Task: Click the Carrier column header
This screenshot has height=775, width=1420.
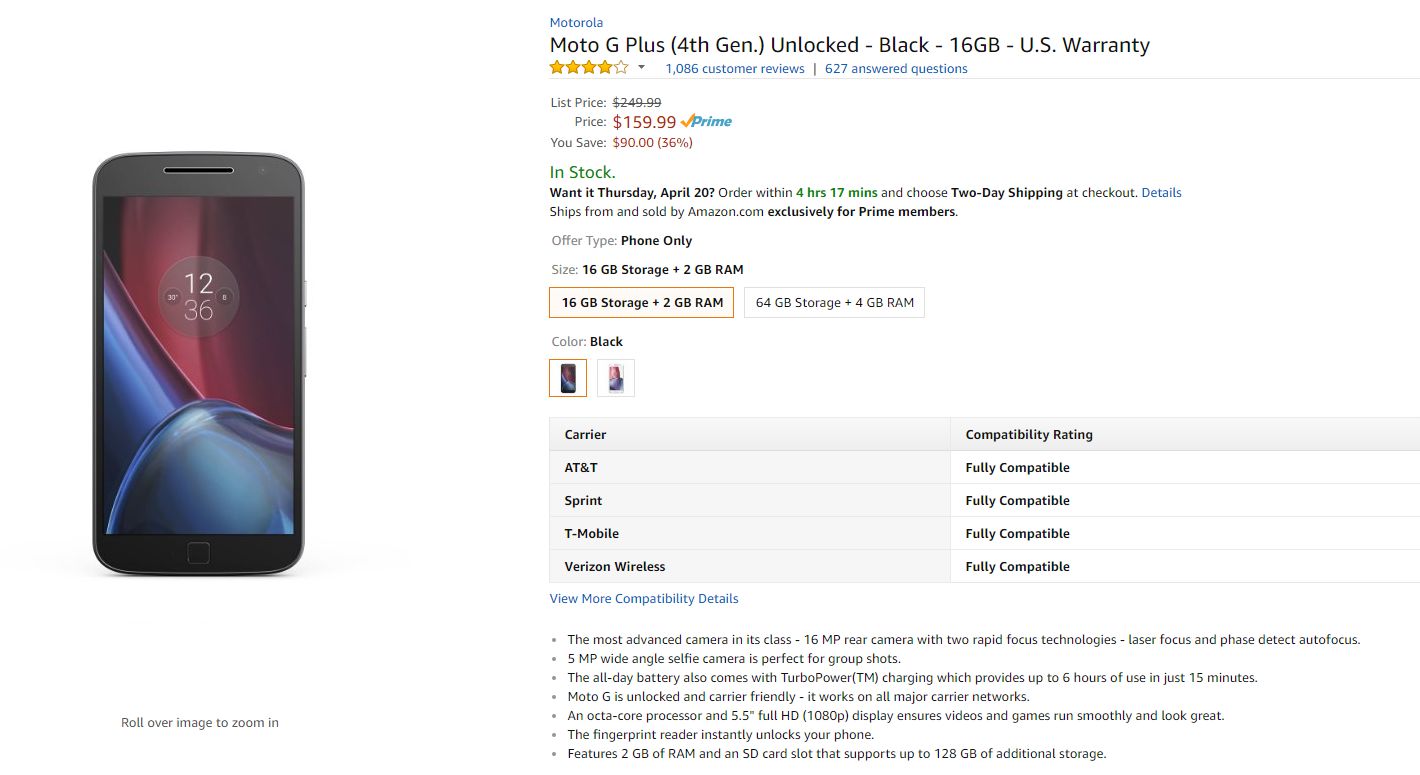Action: pyautogui.click(x=586, y=435)
